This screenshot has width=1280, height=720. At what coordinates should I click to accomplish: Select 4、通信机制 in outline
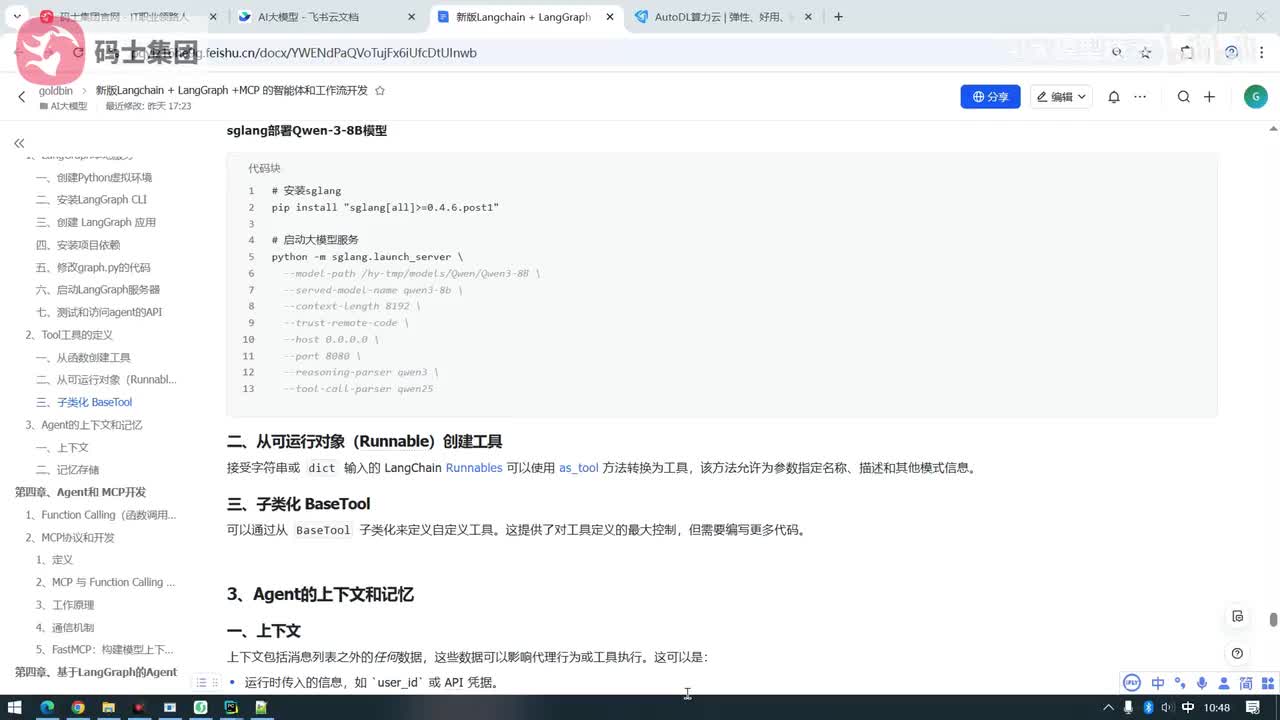click(65, 627)
